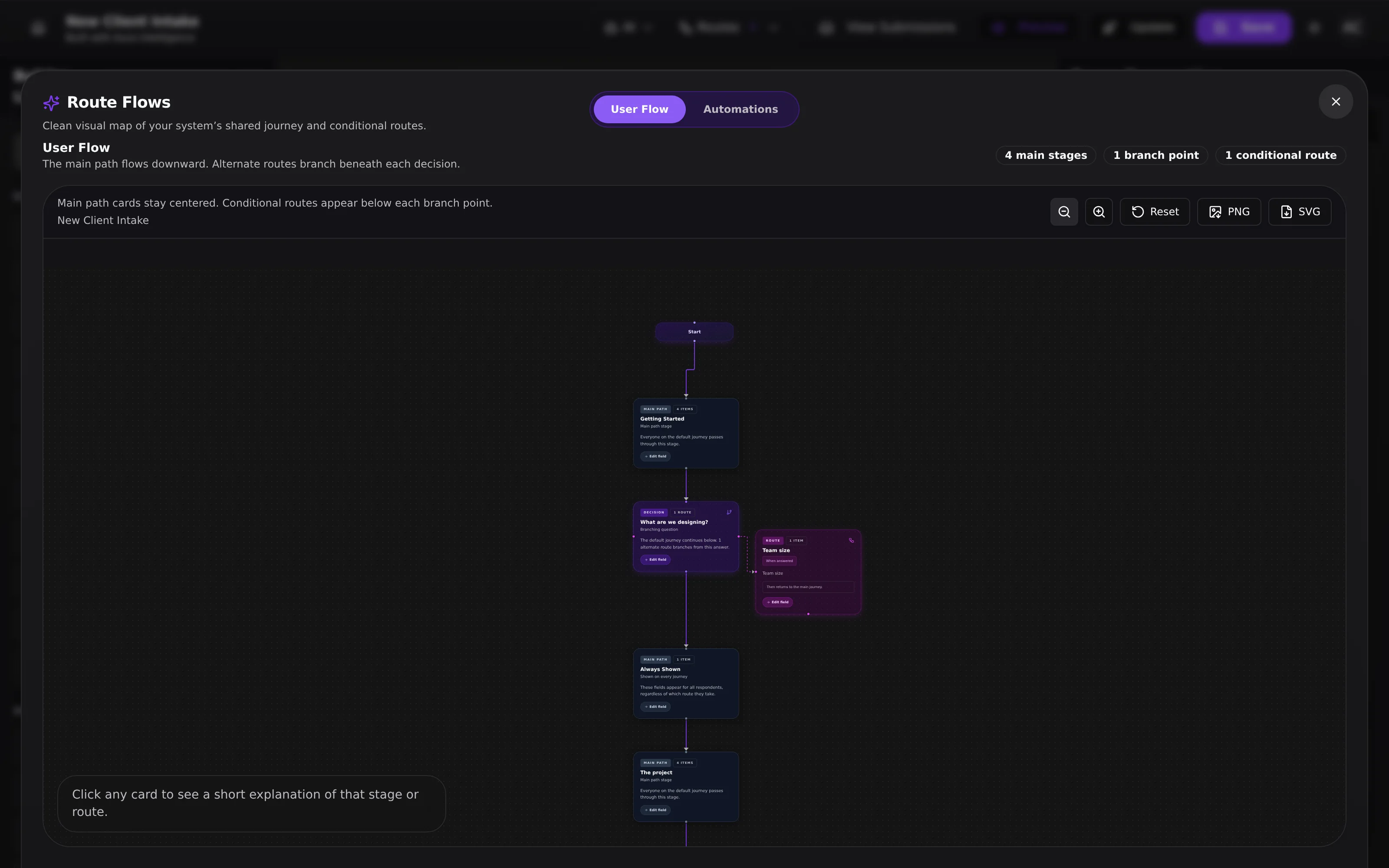Click Edit field on Team size card
Image resolution: width=1389 pixels, height=868 pixels.
coord(777,602)
